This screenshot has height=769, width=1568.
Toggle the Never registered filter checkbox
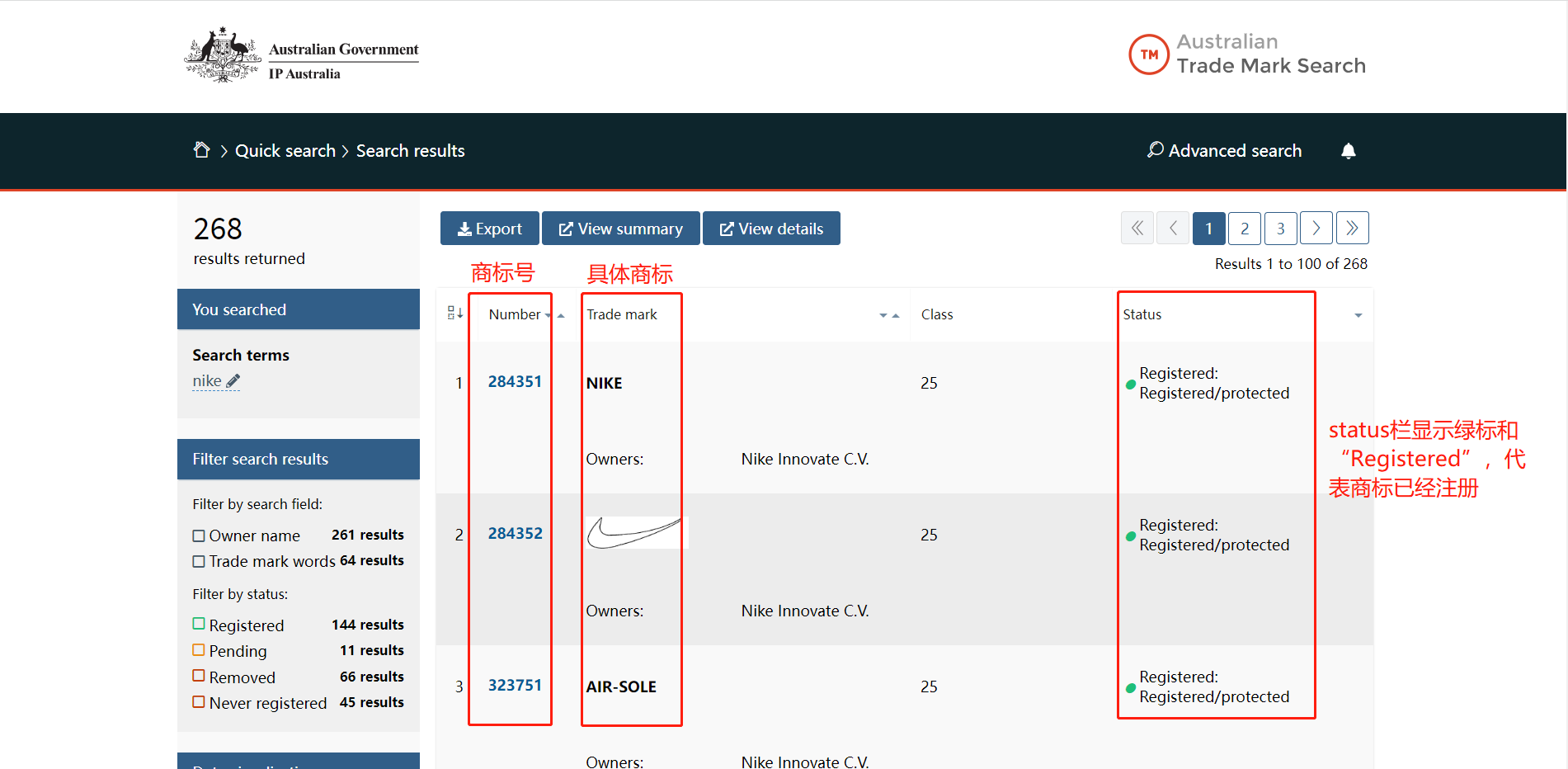pyautogui.click(x=199, y=702)
